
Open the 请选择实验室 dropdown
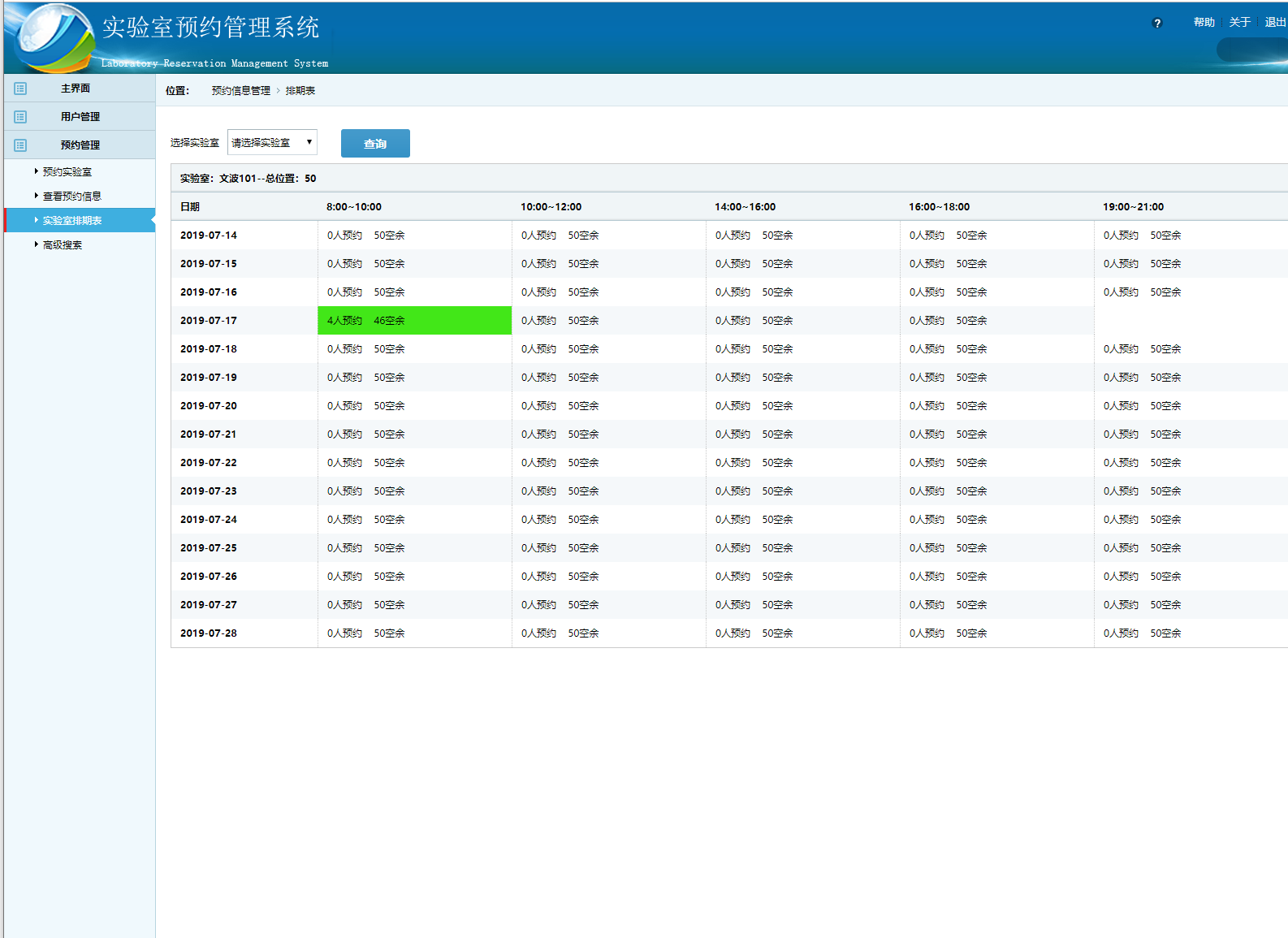click(x=272, y=142)
